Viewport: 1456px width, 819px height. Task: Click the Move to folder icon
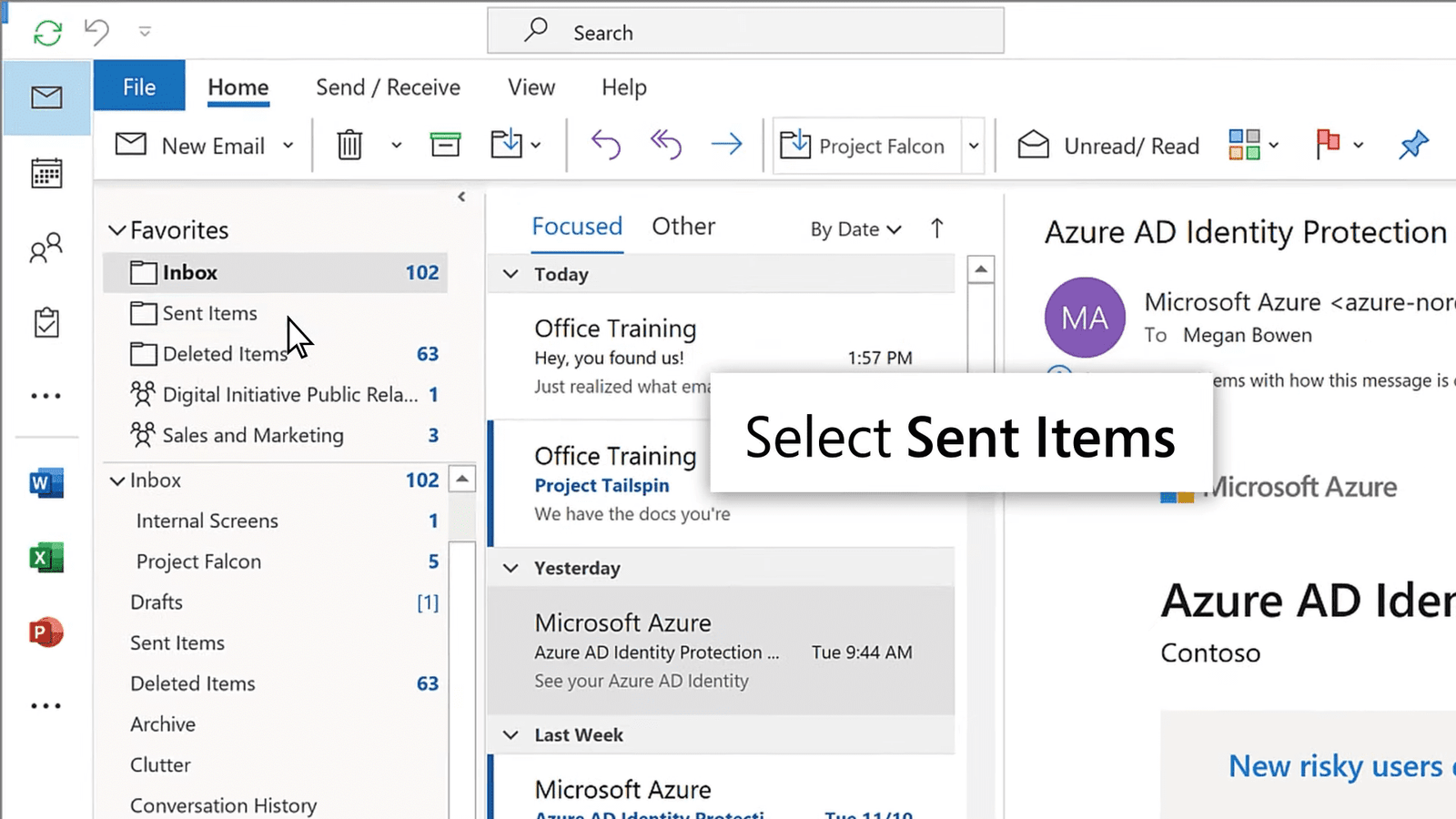click(507, 144)
